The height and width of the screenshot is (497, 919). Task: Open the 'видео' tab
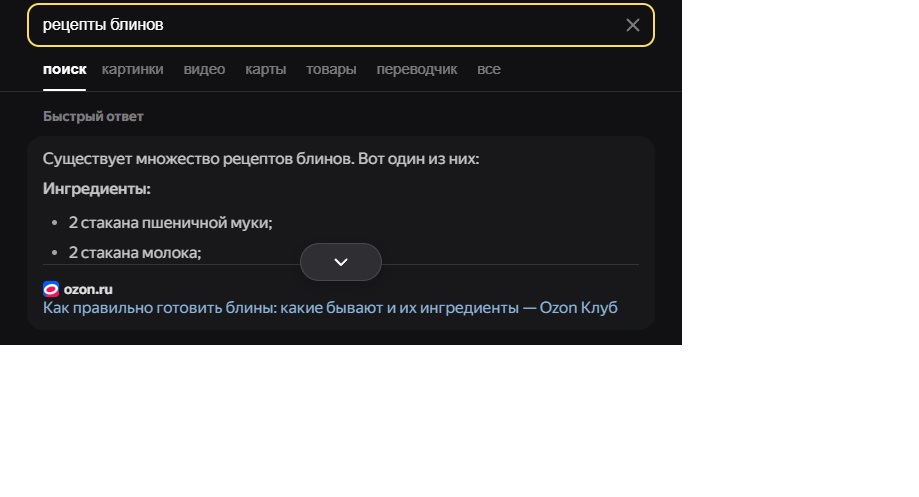204,69
